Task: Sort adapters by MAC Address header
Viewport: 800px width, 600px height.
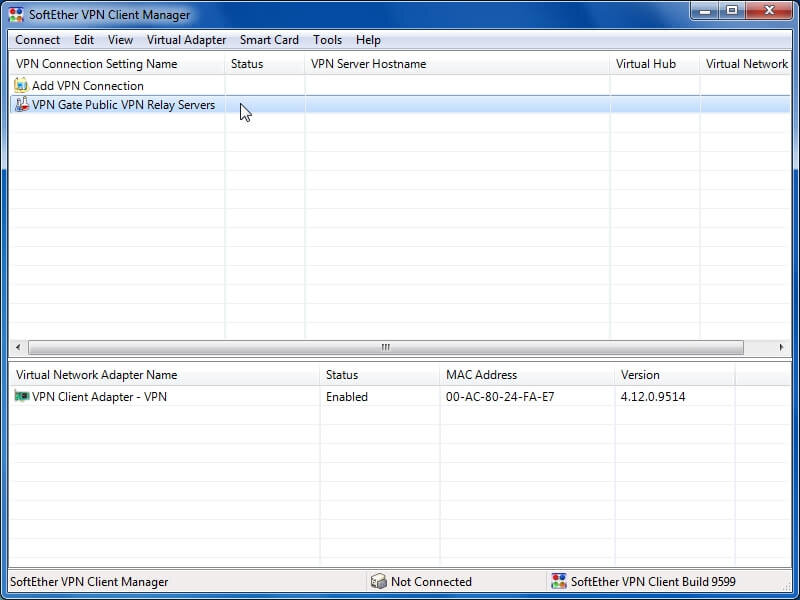Action: point(527,374)
